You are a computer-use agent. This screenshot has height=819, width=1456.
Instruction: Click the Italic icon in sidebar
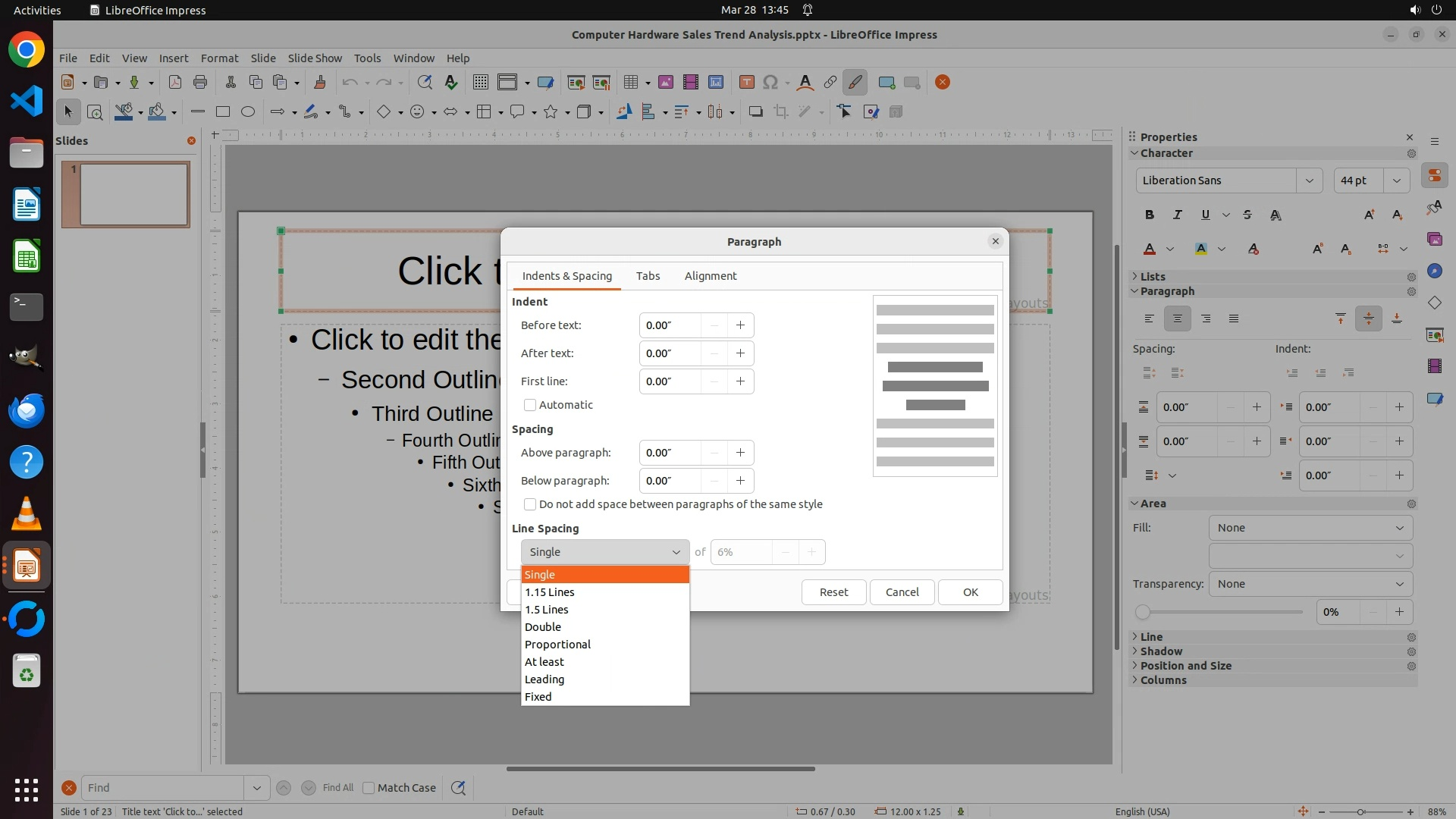(1177, 215)
